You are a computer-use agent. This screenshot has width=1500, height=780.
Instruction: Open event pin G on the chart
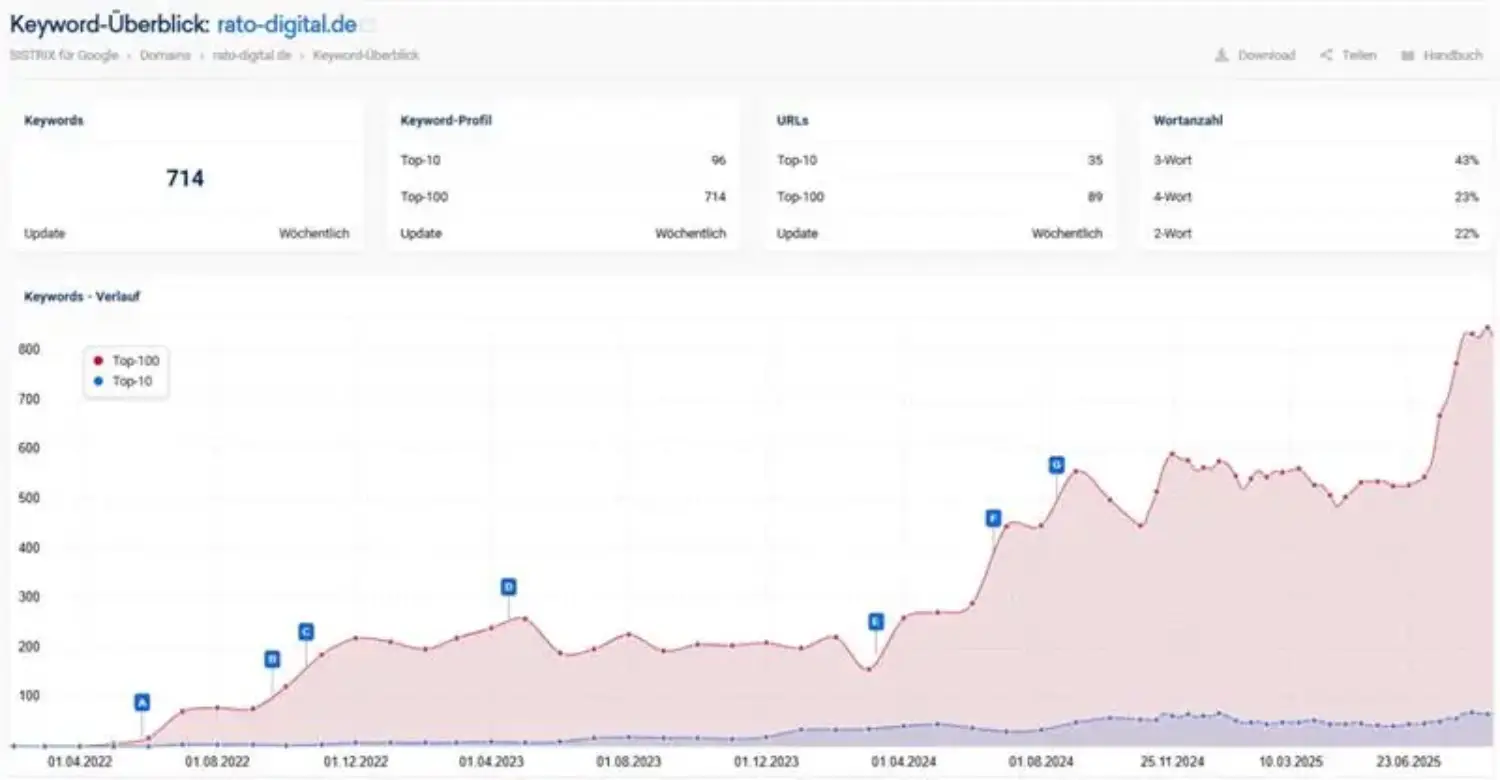(x=1056, y=465)
